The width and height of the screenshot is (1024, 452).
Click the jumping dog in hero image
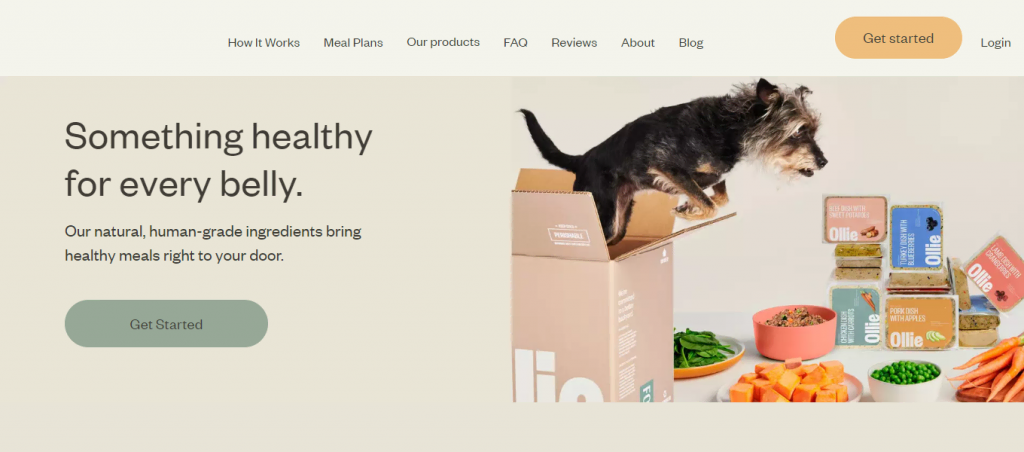click(679, 157)
